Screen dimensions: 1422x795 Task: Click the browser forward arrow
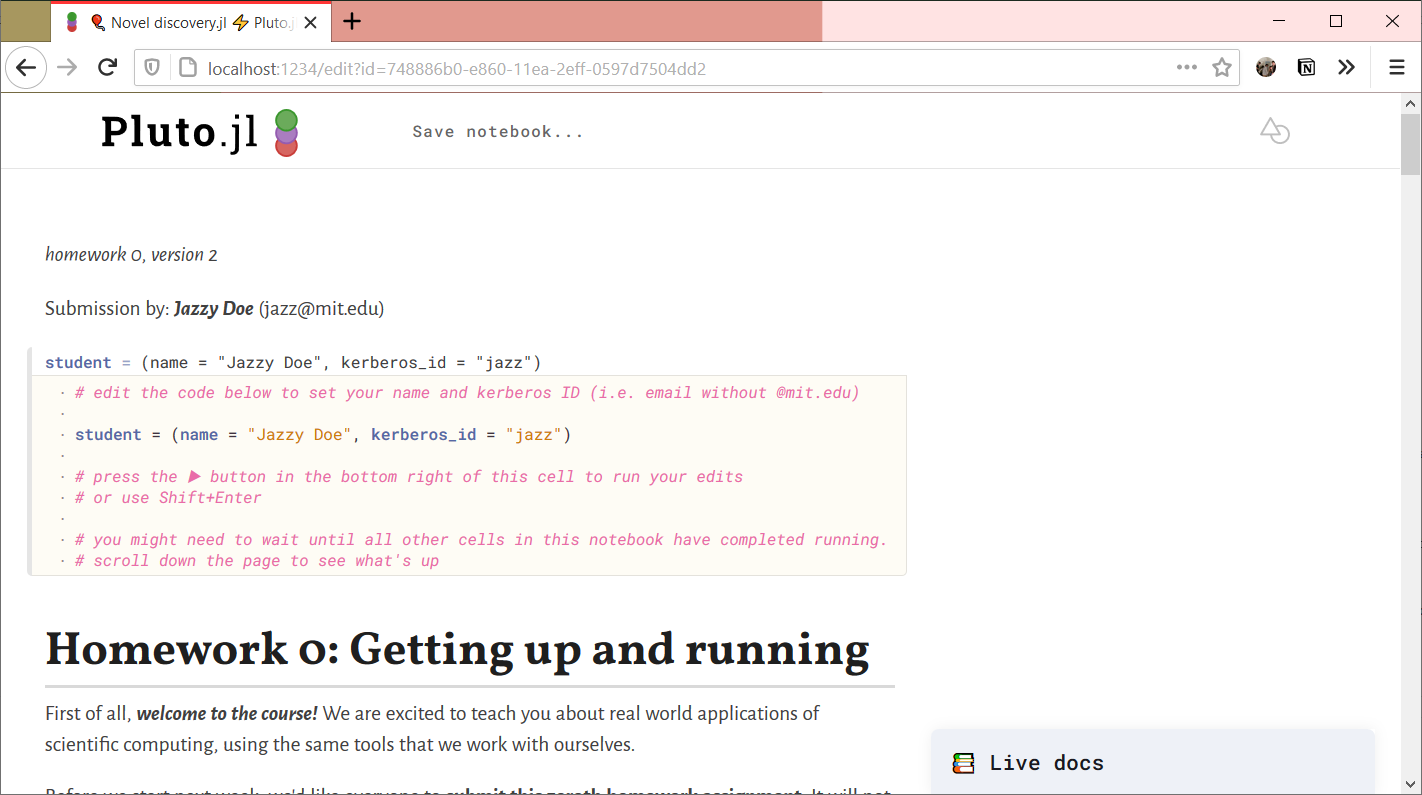point(67,68)
